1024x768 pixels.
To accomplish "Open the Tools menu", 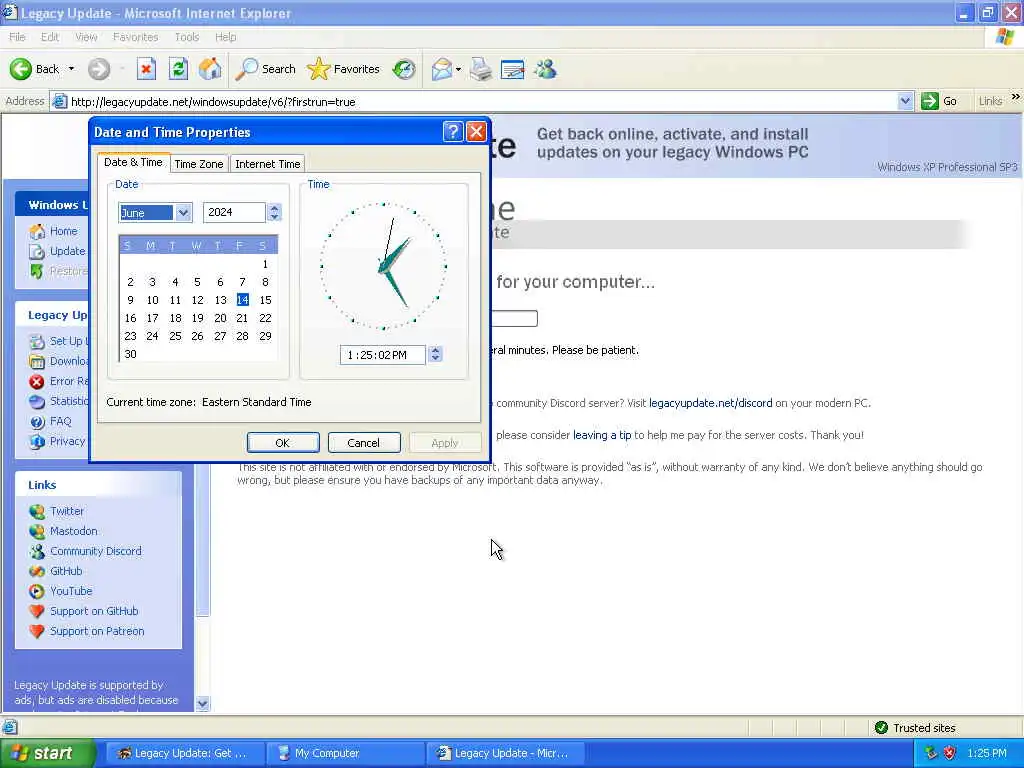I will (187, 37).
